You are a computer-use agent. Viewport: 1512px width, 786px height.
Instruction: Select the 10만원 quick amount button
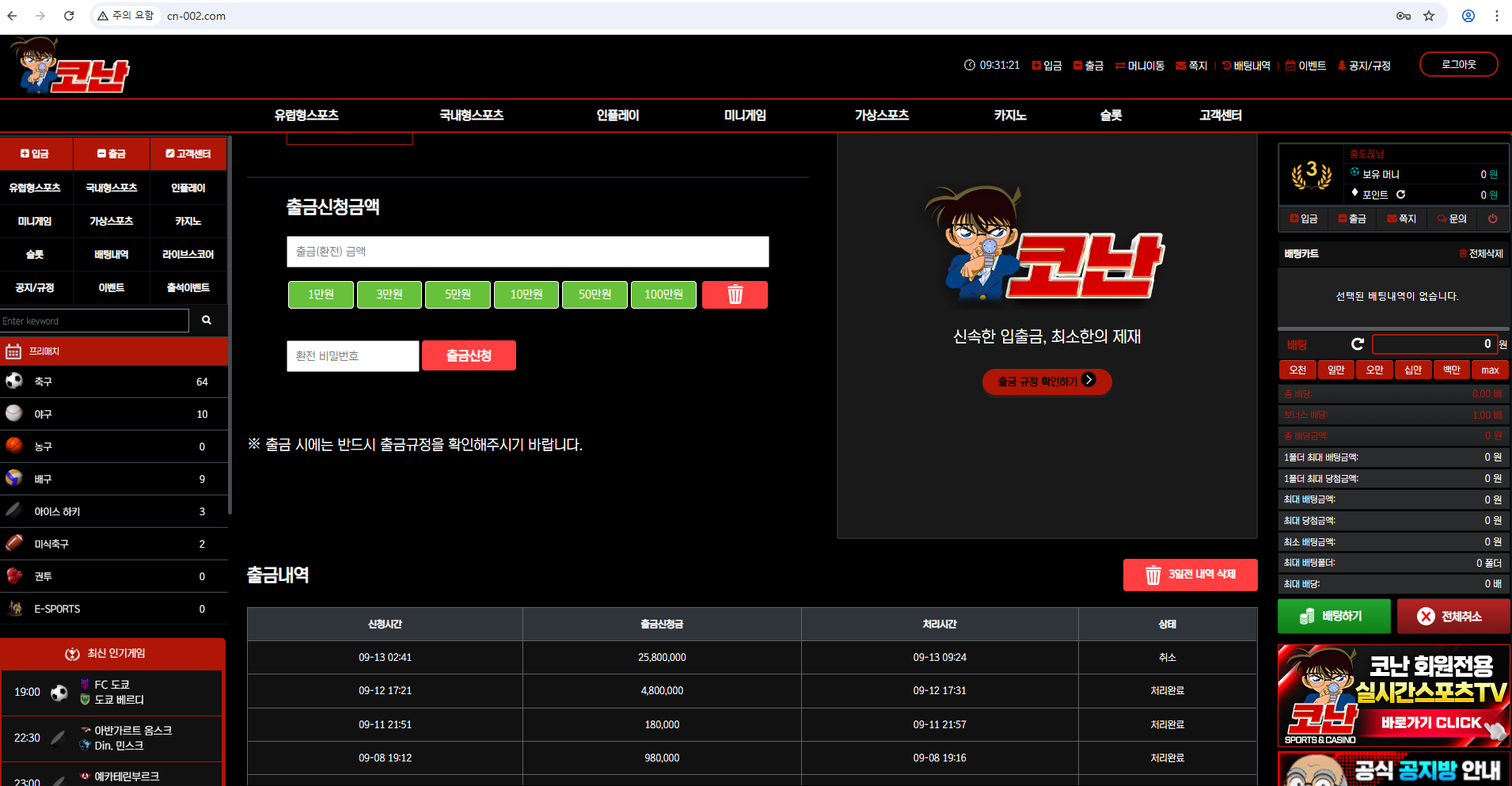click(x=526, y=294)
